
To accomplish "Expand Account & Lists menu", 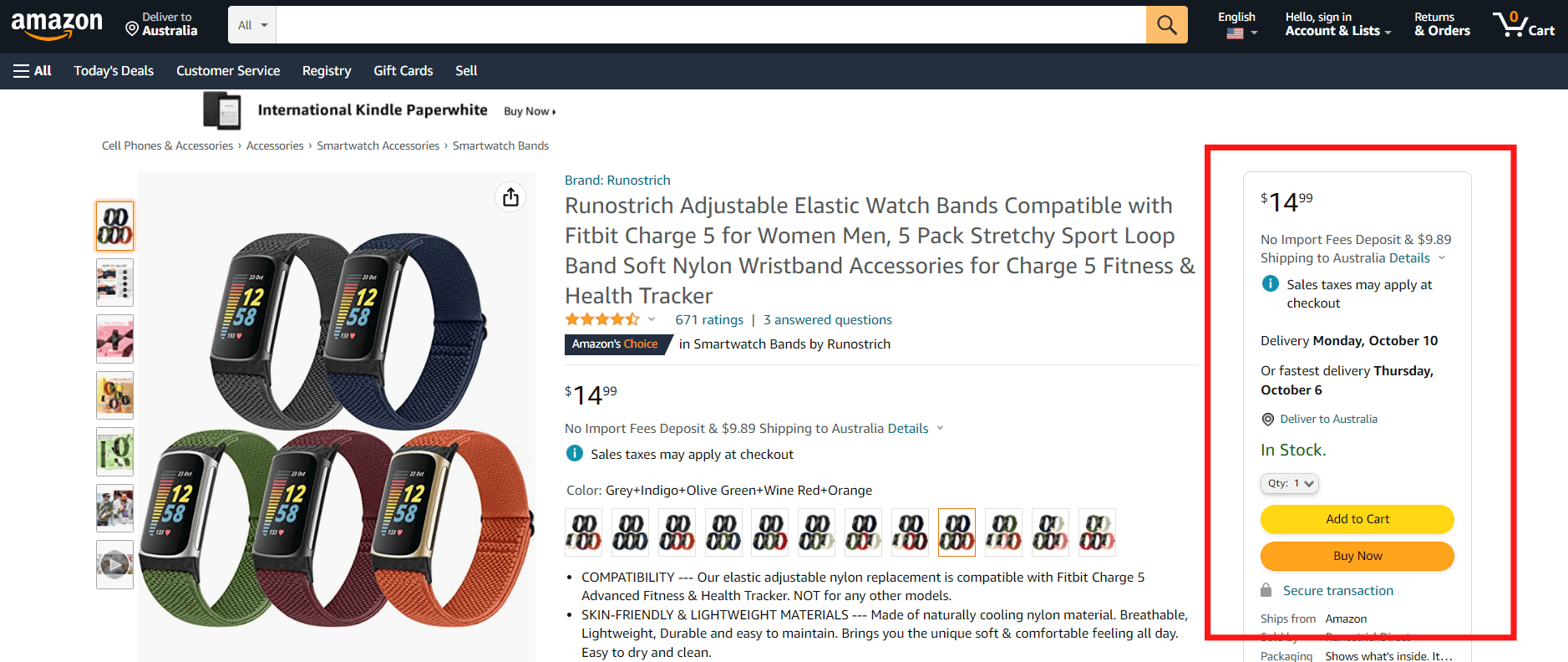I will pyautogui.click(x=1337, y=24).
